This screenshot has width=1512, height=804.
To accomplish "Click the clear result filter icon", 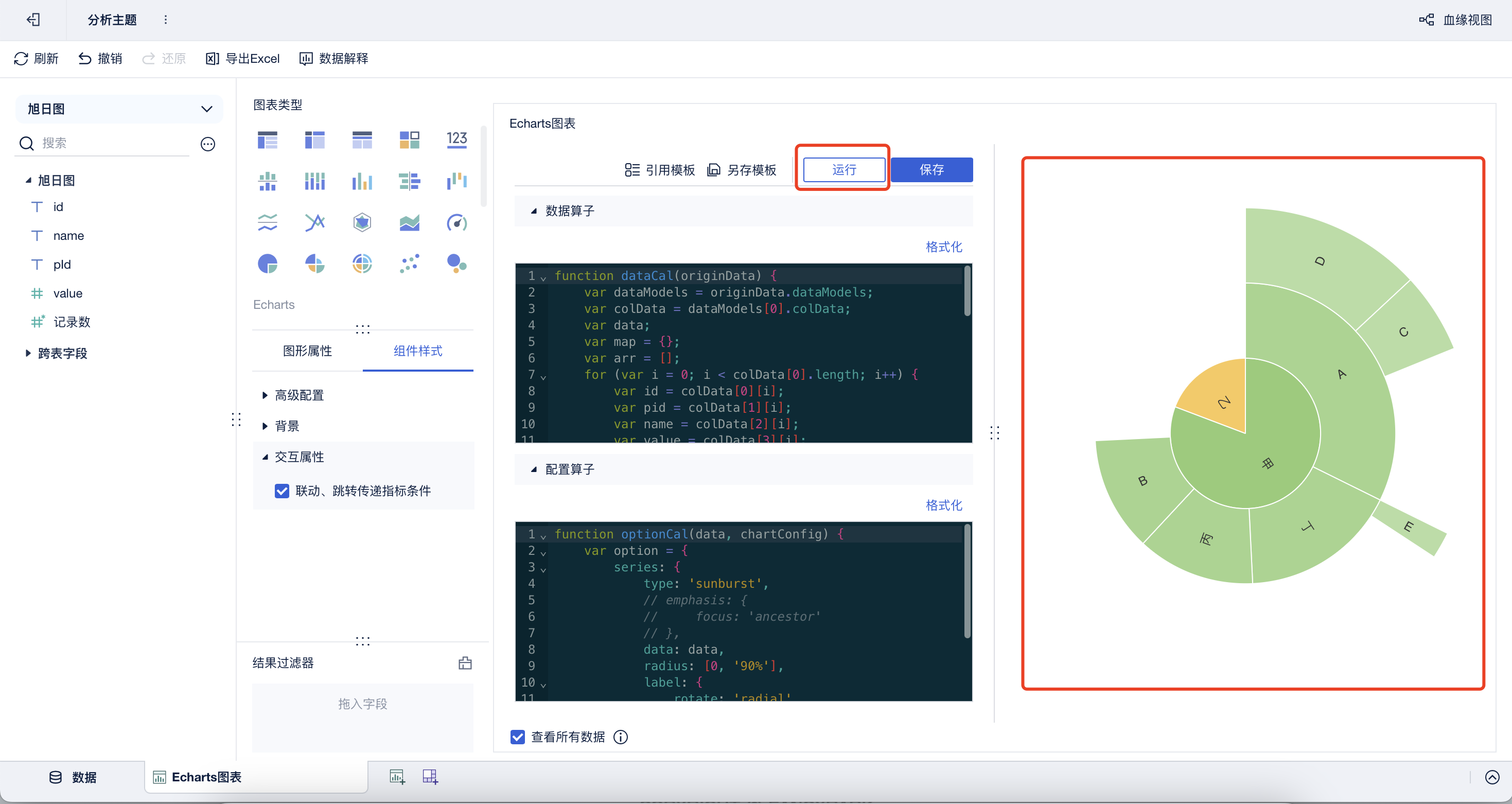I will tap(465, 663).
